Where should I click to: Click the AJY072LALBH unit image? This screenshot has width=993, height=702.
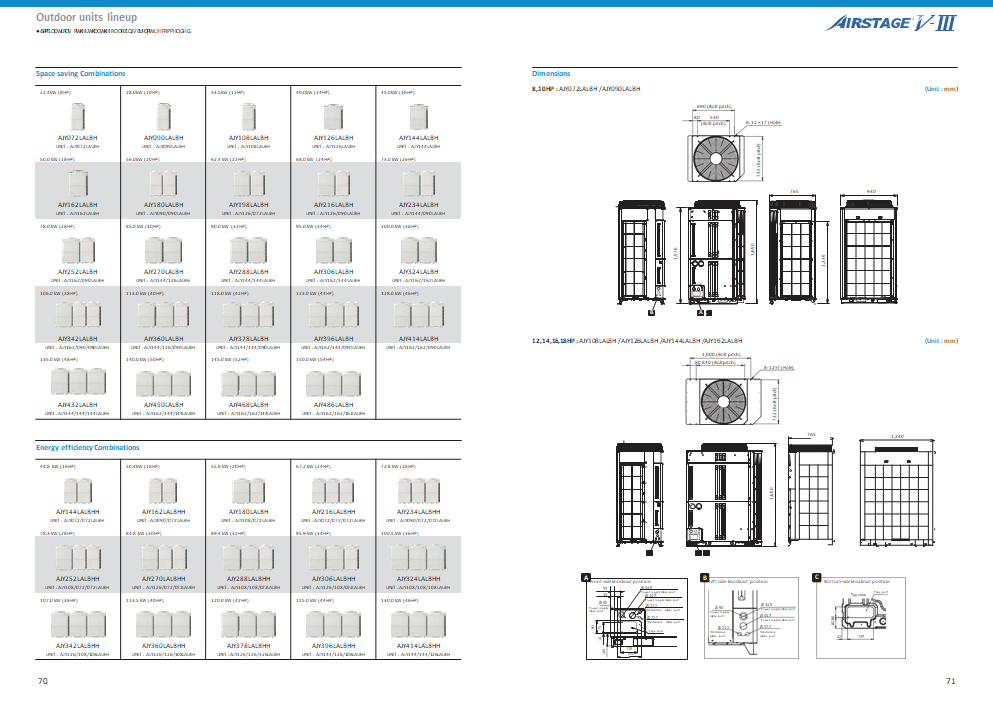point(78,117)
